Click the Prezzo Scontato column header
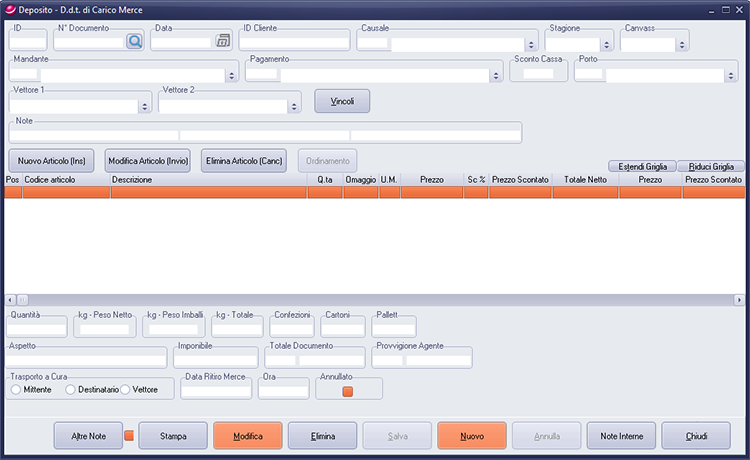The height and width of the screenshot is (460, 750). [x=519, y=179]
